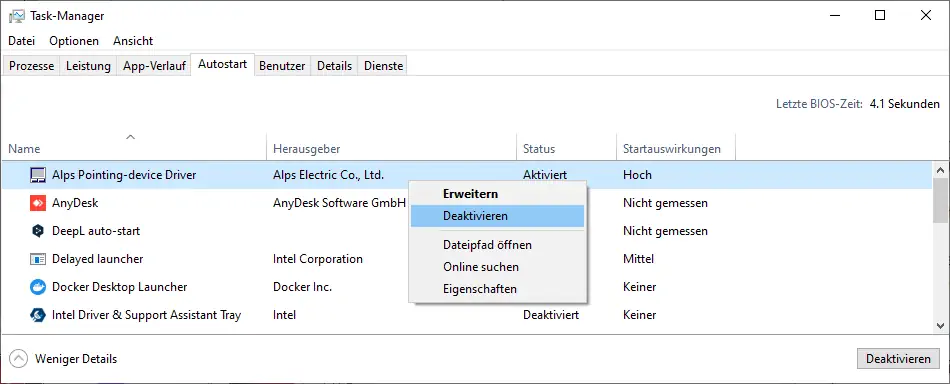Click Nicht gemessen in the AnyDesk row
The width and height of the screenshot is (950, 384).
point(665,203)
